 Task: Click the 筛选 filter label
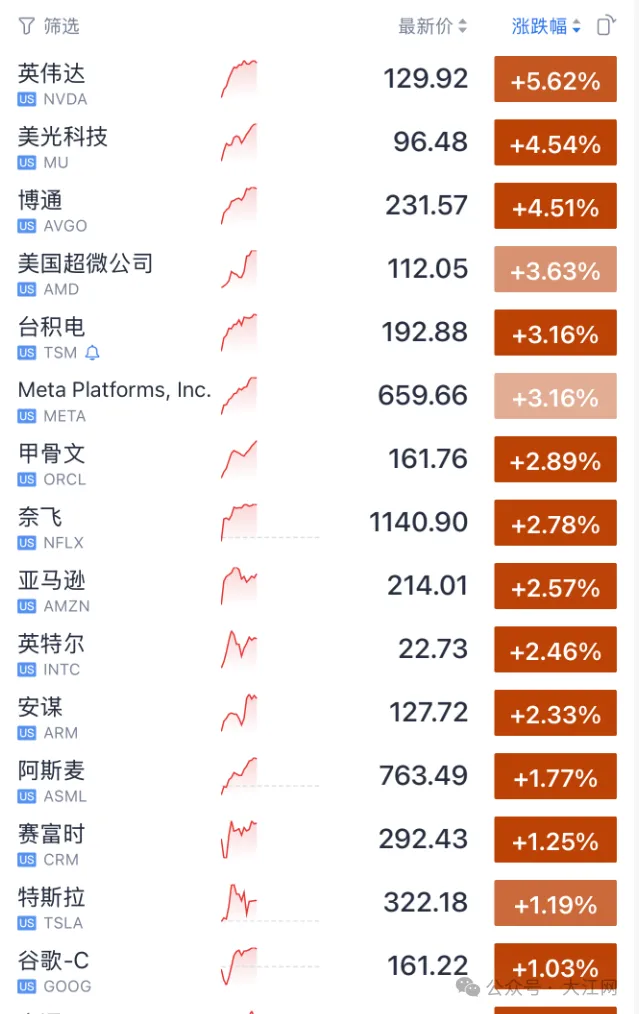coord(61,26)
